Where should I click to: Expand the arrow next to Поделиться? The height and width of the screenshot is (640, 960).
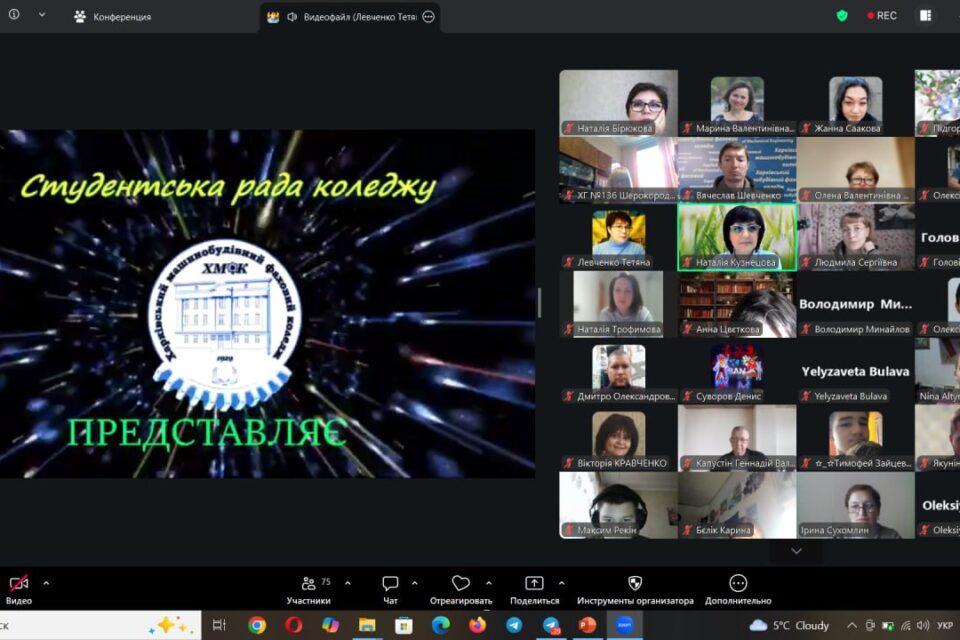[561, 583]
